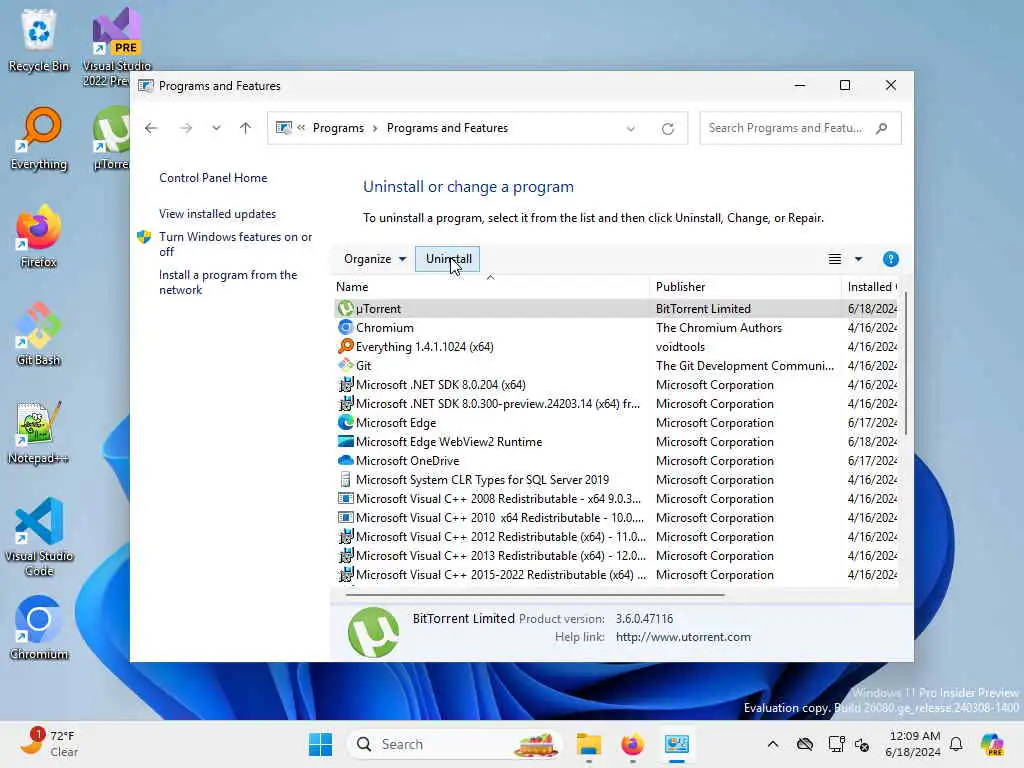1024x768 pixels.
Task: Open Install a program from the network
Action: pyautogui.click(x=228, y=282)
